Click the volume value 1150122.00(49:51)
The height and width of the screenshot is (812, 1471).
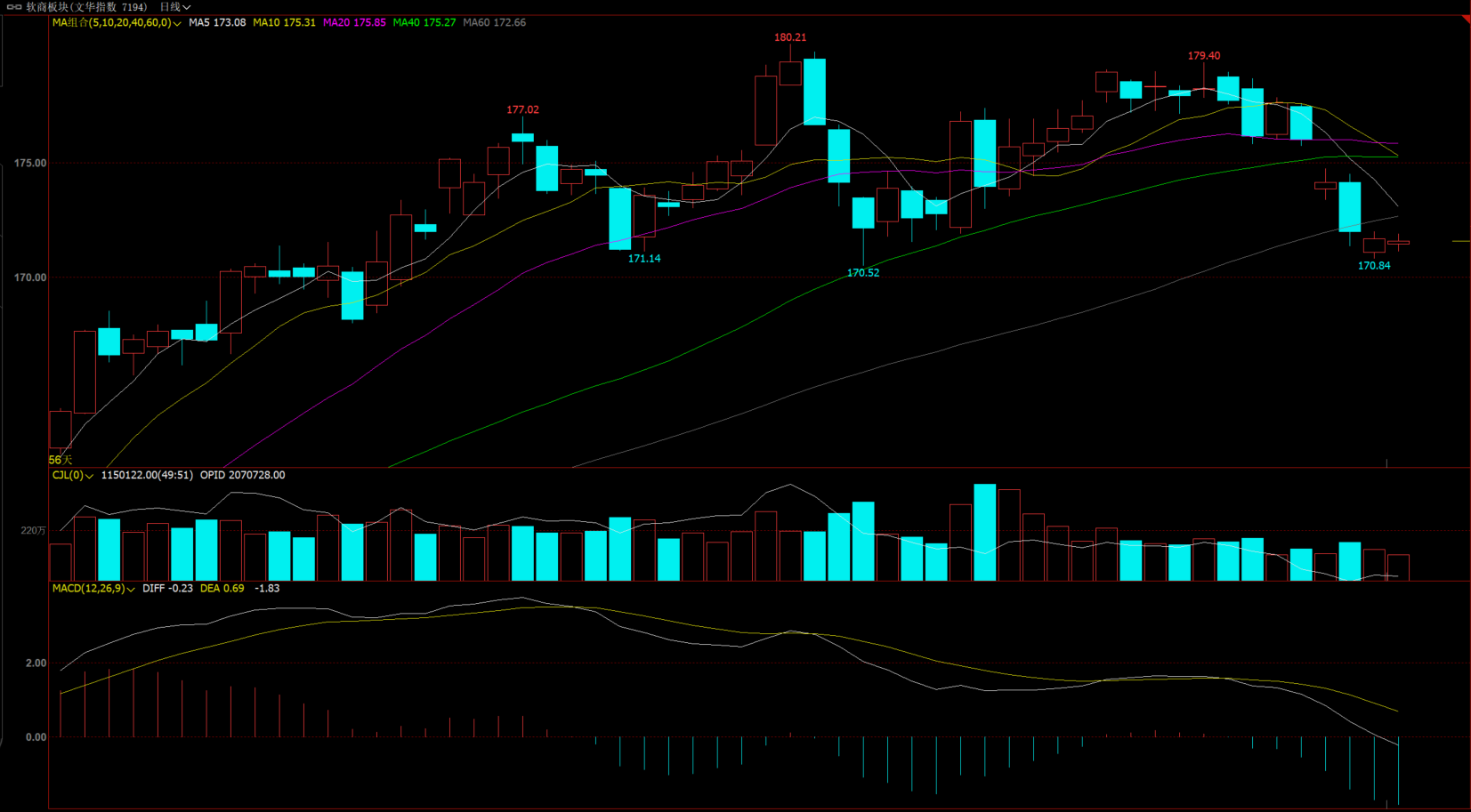147,476
